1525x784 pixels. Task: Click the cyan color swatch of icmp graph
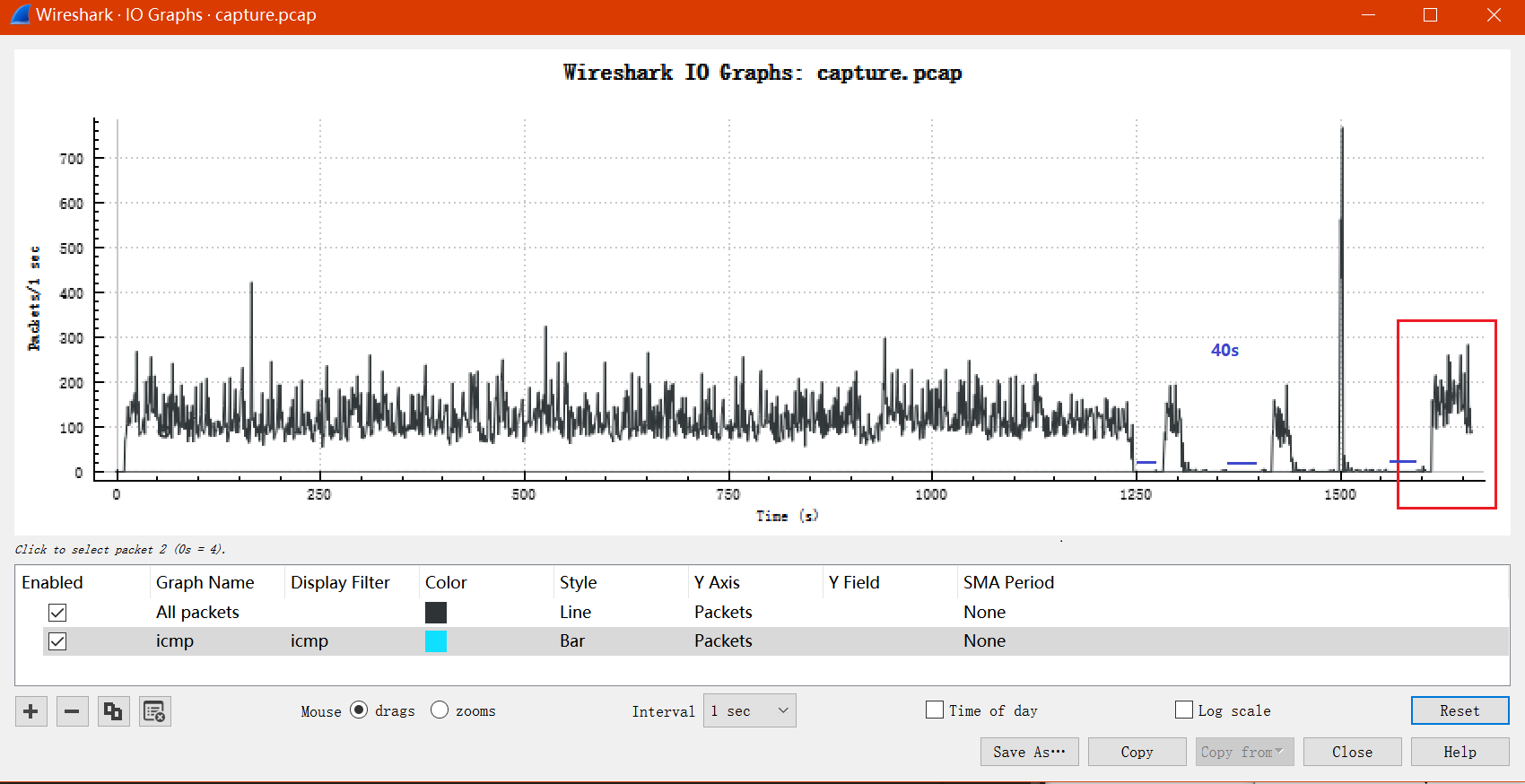pos(436,641)
